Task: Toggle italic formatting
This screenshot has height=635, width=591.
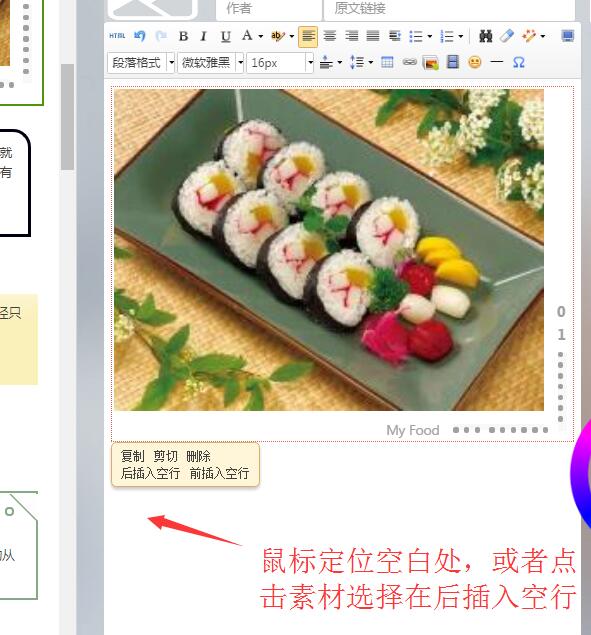Action: point(204,36)
